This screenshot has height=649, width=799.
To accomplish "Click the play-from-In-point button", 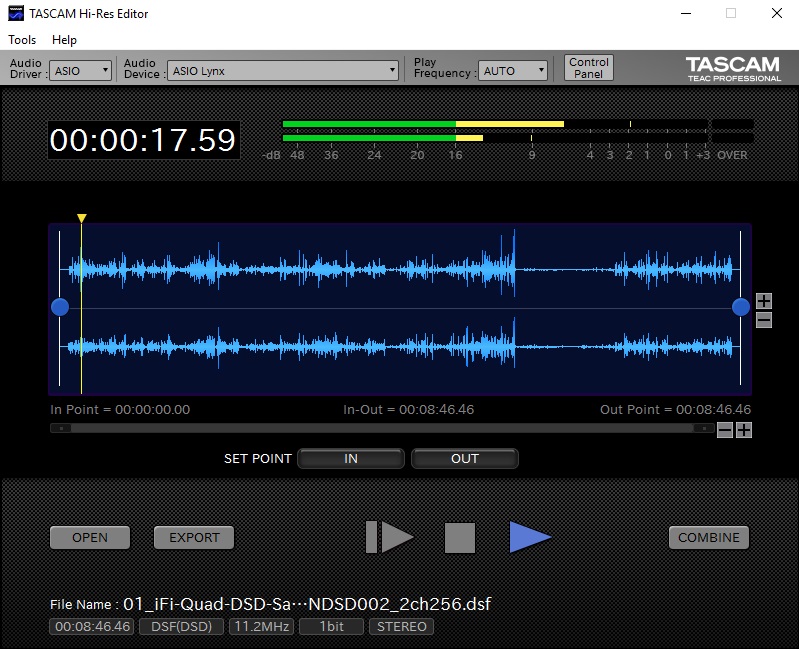I will pos(390,537).
